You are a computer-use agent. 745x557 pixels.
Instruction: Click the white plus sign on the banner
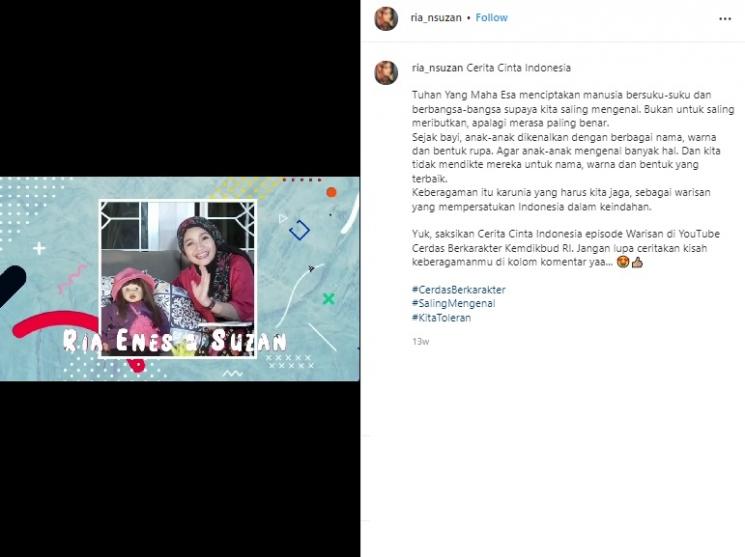pyautogui.click(x=39, y=248)
